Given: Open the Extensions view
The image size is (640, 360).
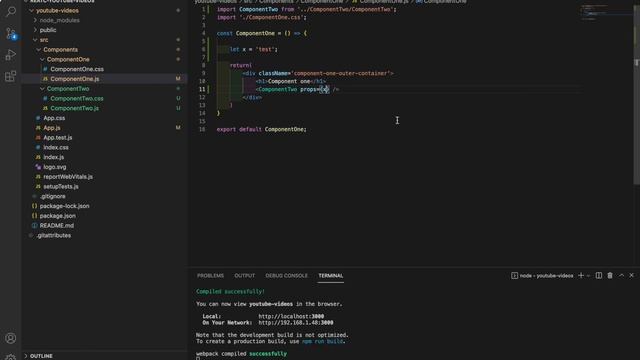Looking at the screenshot, I should coord(11,76).
